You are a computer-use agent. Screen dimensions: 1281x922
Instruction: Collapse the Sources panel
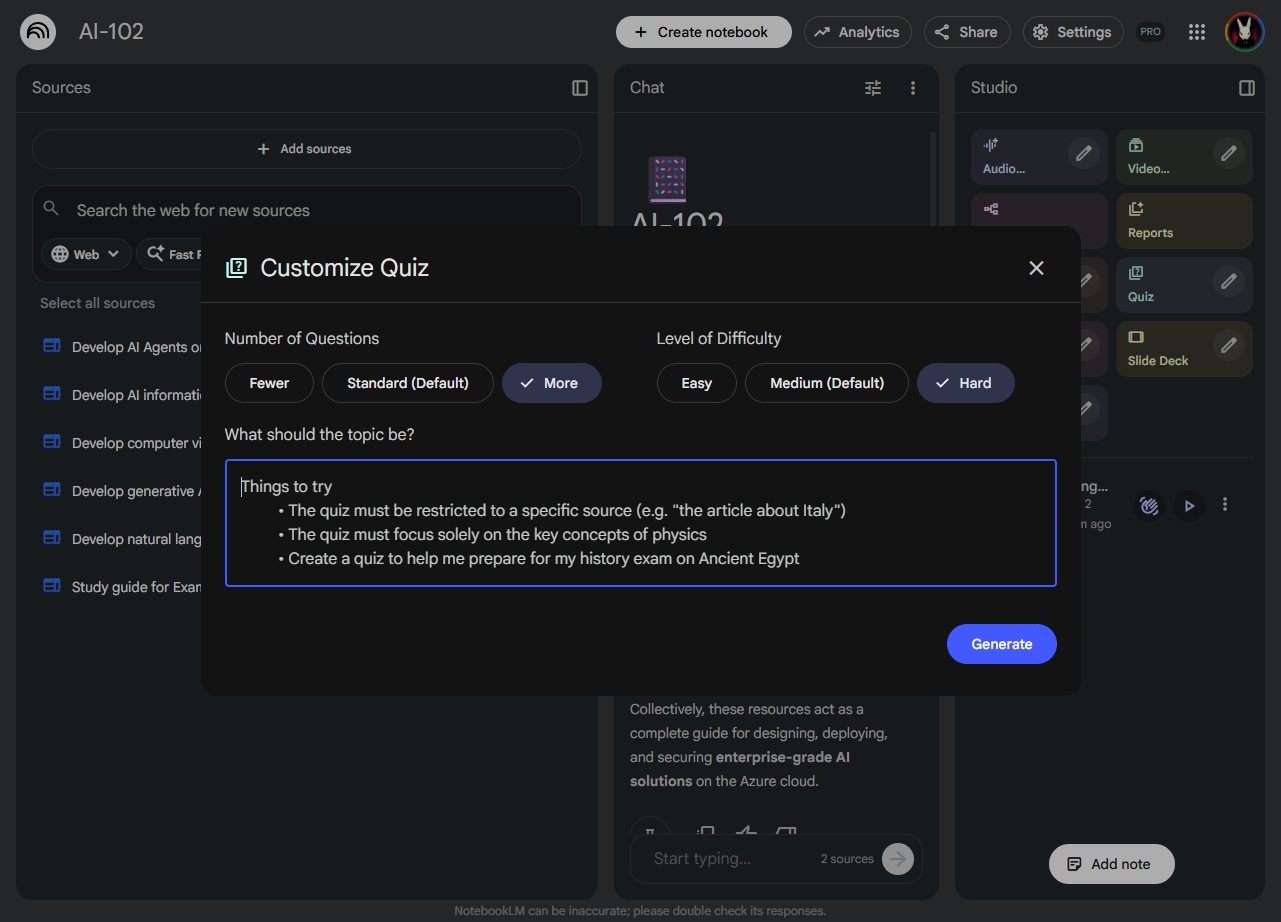(x=580, y=88)
